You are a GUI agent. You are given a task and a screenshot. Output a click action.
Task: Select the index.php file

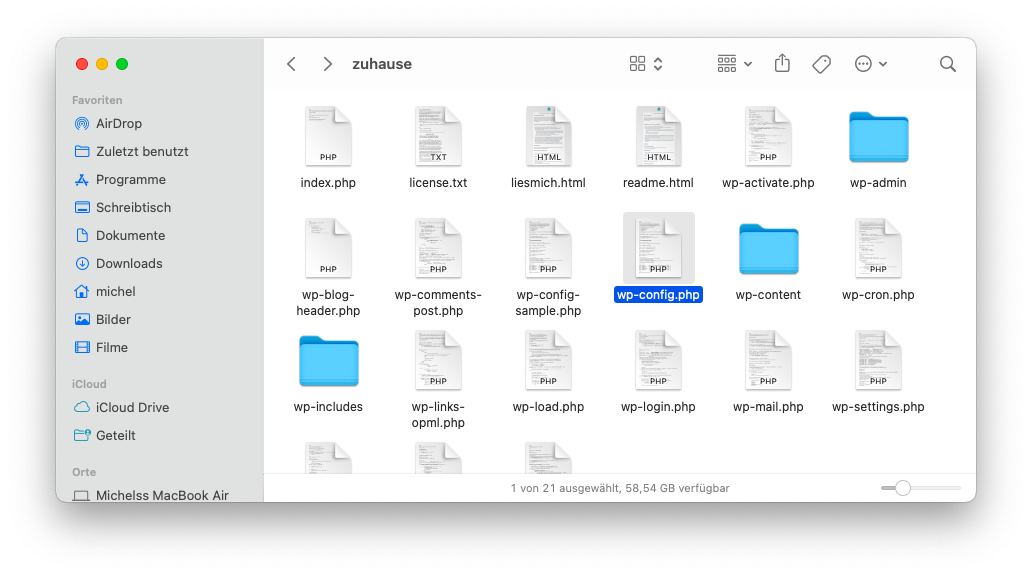click(328, 137)
